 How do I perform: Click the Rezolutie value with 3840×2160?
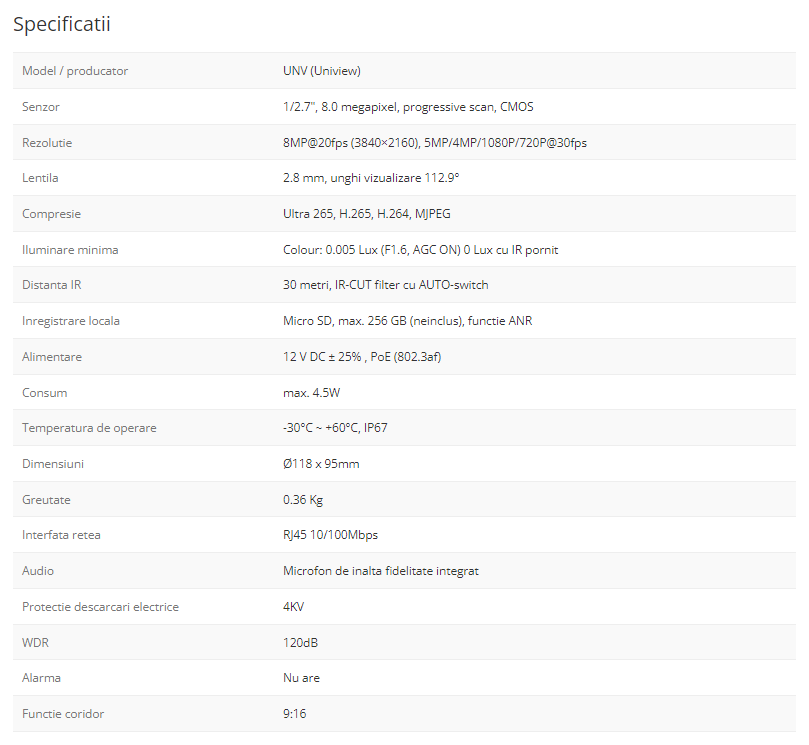pyautogui.click(x=435, y=143)
